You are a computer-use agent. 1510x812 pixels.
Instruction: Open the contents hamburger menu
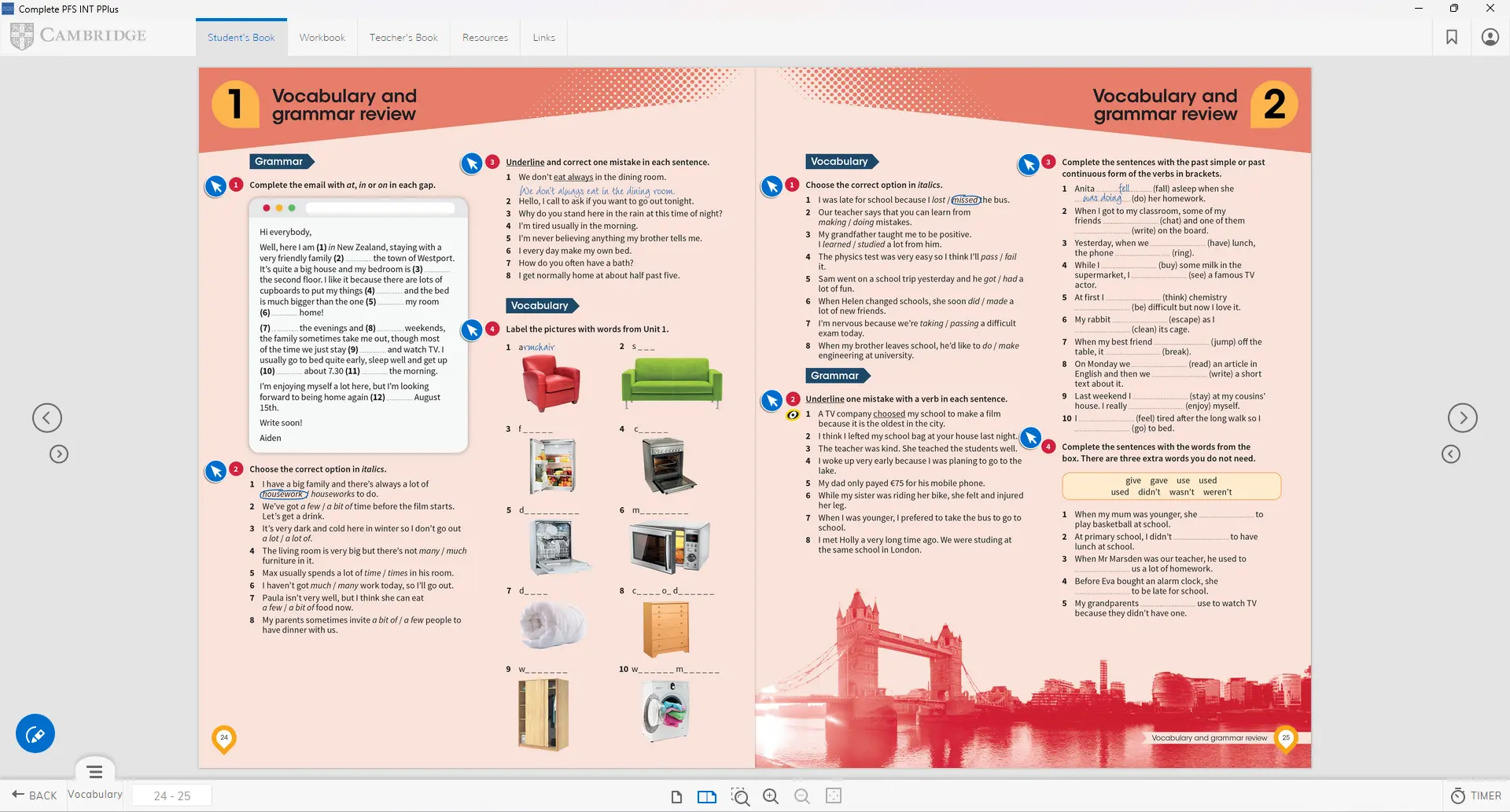(95, 772)
